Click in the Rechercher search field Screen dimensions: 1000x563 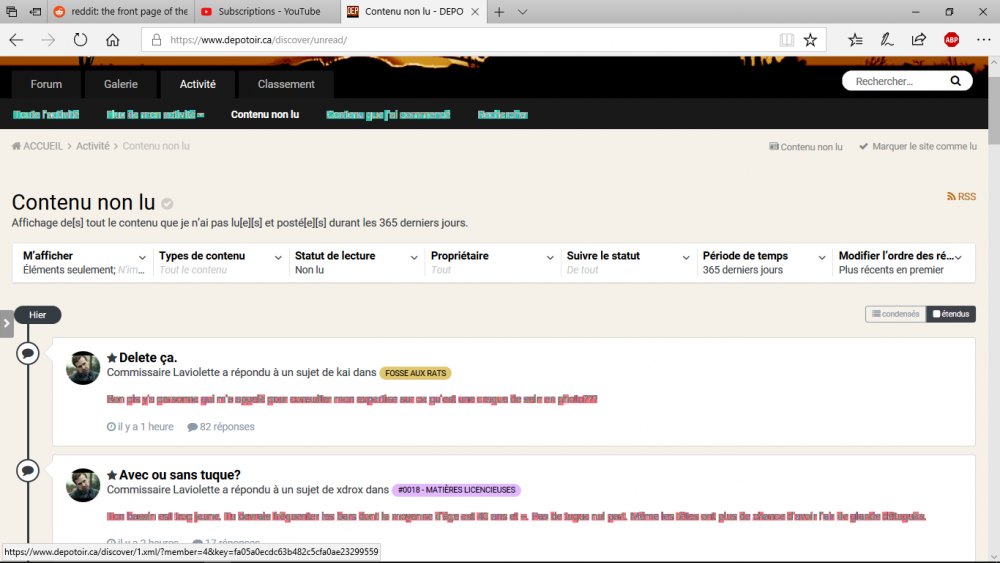pyautogui.click(x=895, y=81)
